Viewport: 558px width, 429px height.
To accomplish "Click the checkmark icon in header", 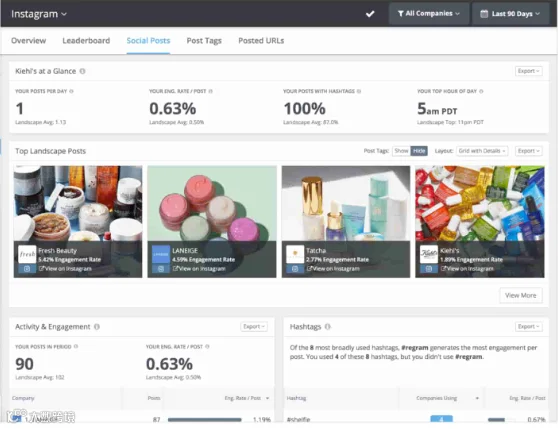I will point(370,14).
